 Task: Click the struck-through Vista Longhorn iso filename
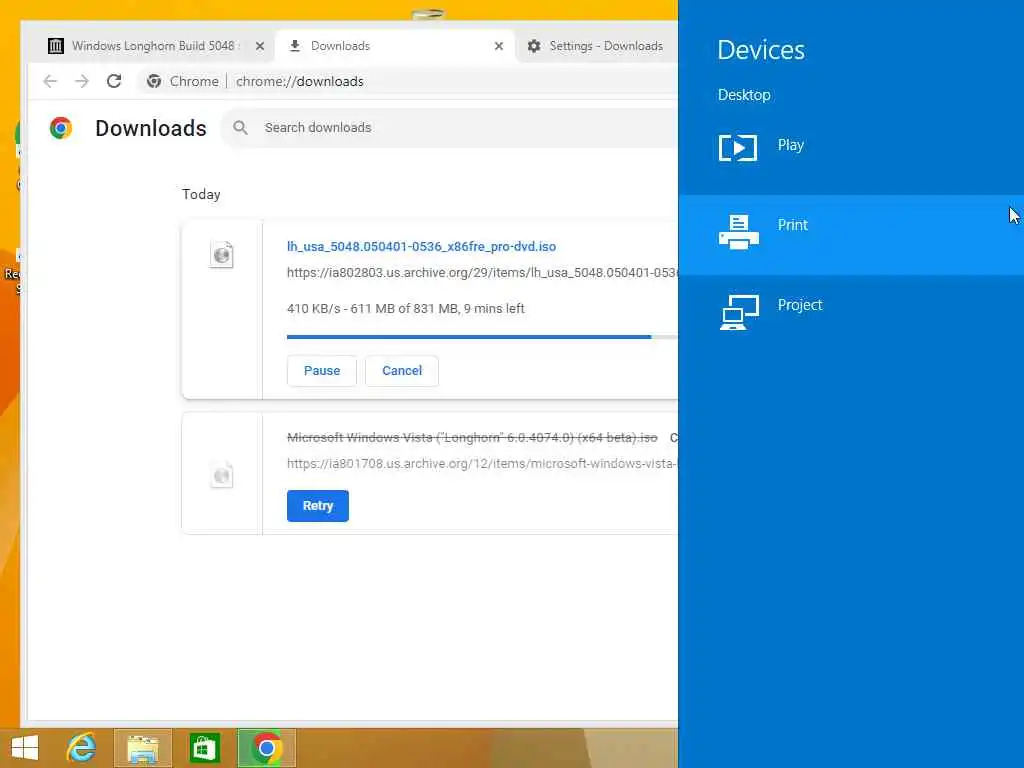472,438
